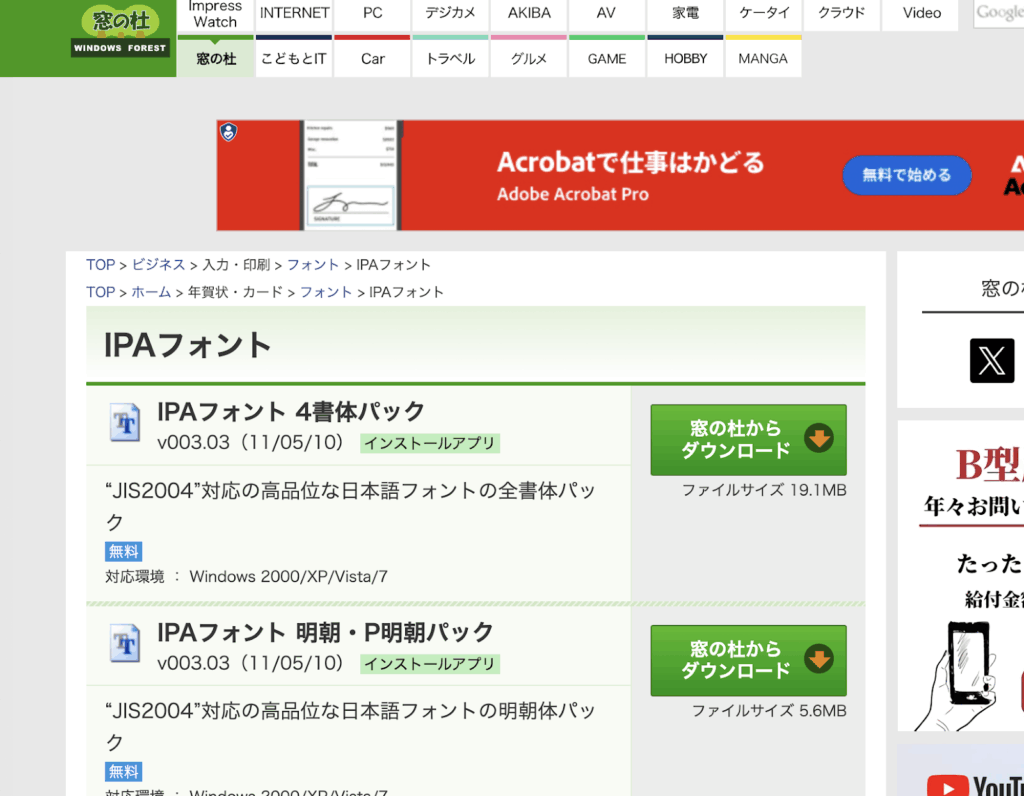This screenshot has width=1024, height=796.
Task: Open the デジカメ tab
Action: [x=451, y=13]
